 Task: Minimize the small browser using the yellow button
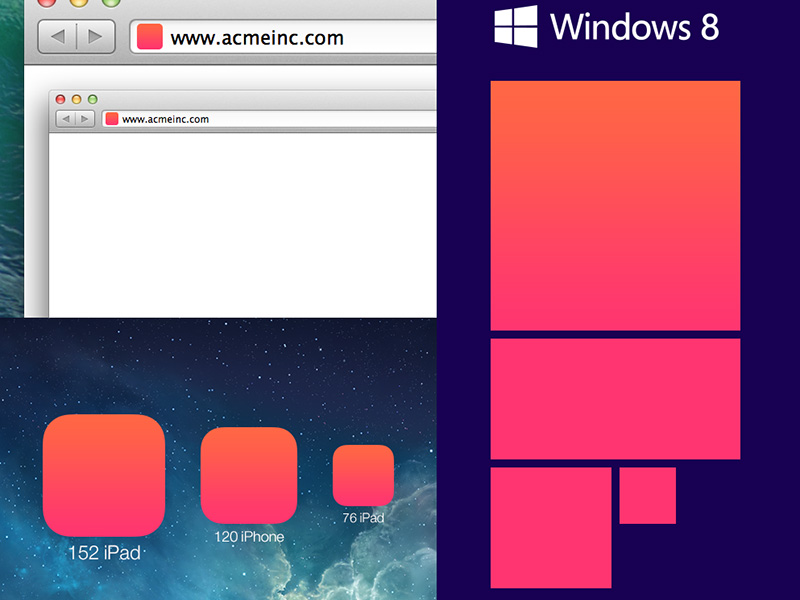[x=76, y=99]
